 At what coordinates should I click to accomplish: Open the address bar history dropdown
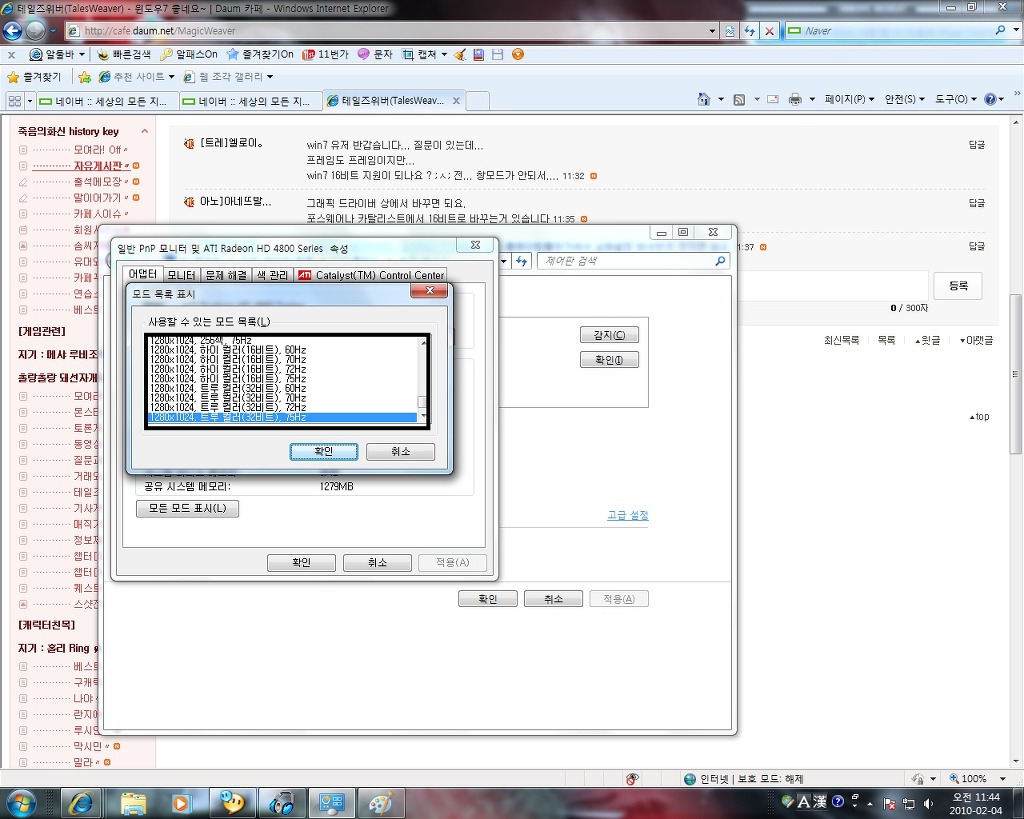(x=712, y=31)
